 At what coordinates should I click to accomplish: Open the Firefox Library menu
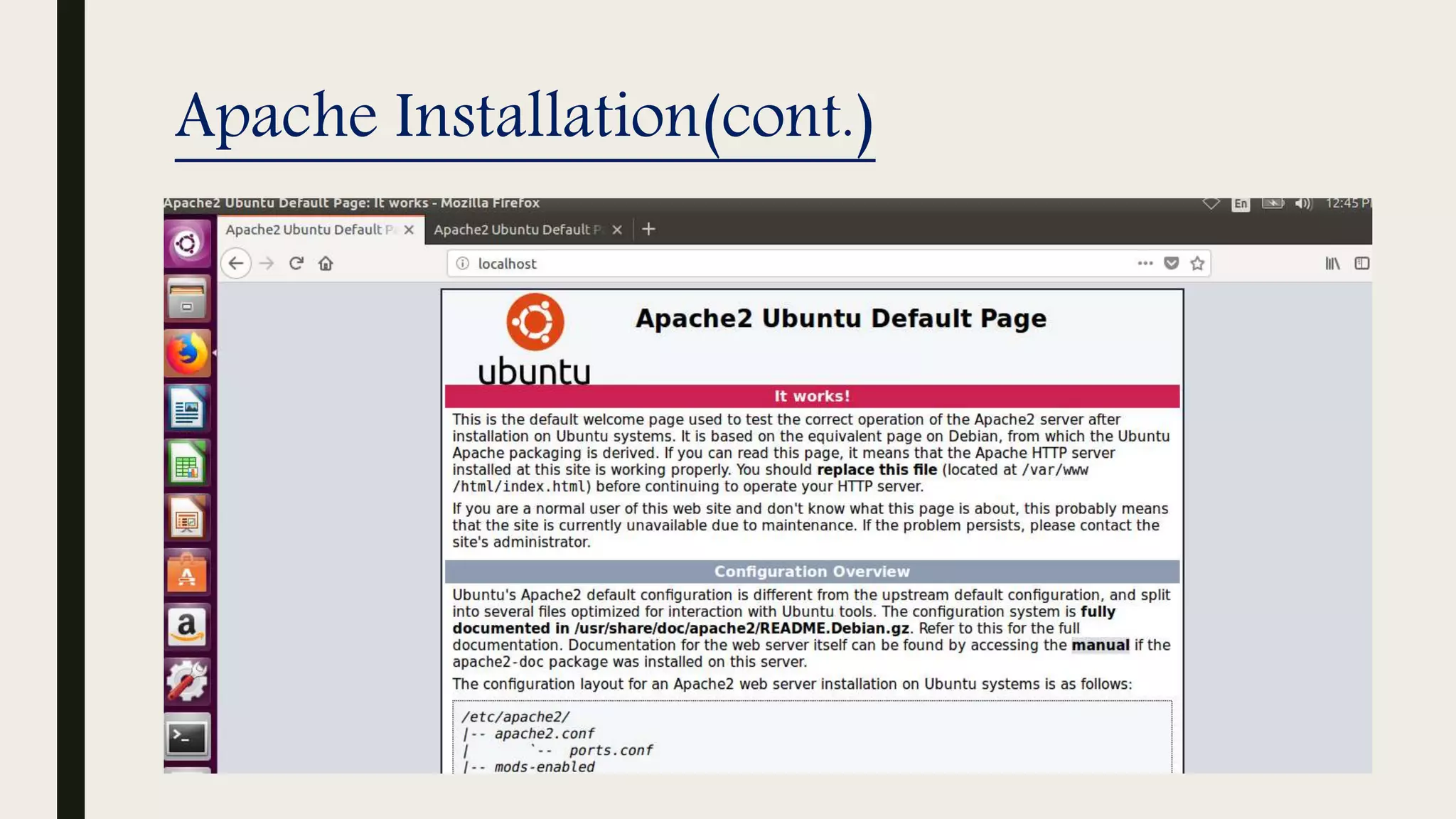[x=1333, y=264]
